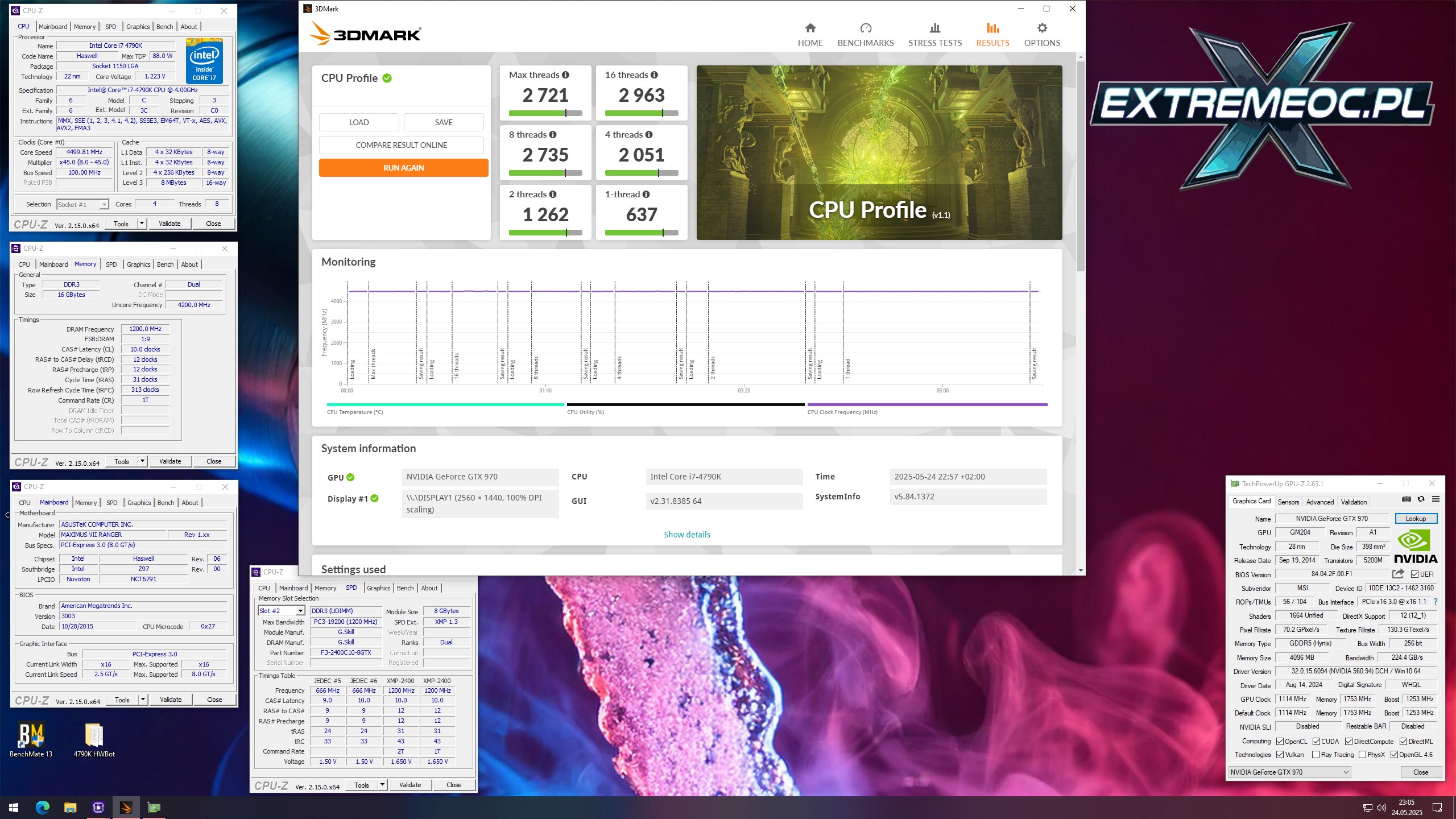Click the info icon beside 4 threads
1456x819 pixels.
tap(649, 135)
